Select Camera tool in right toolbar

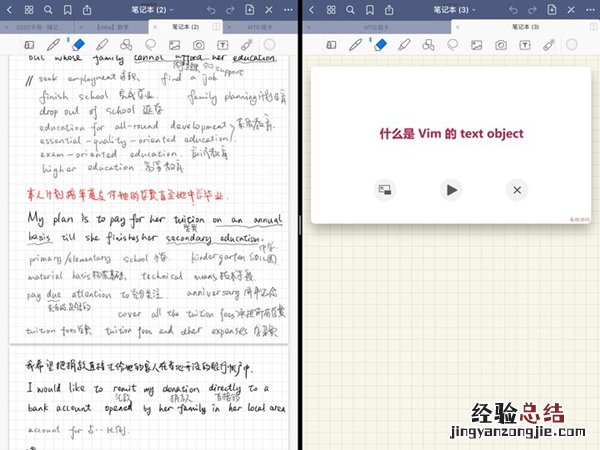(501, 45)
